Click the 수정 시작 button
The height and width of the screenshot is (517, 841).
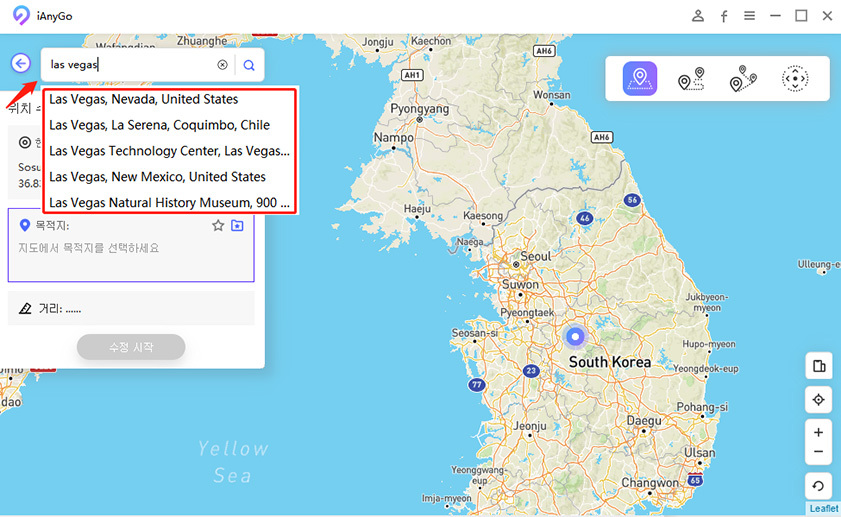131,347
